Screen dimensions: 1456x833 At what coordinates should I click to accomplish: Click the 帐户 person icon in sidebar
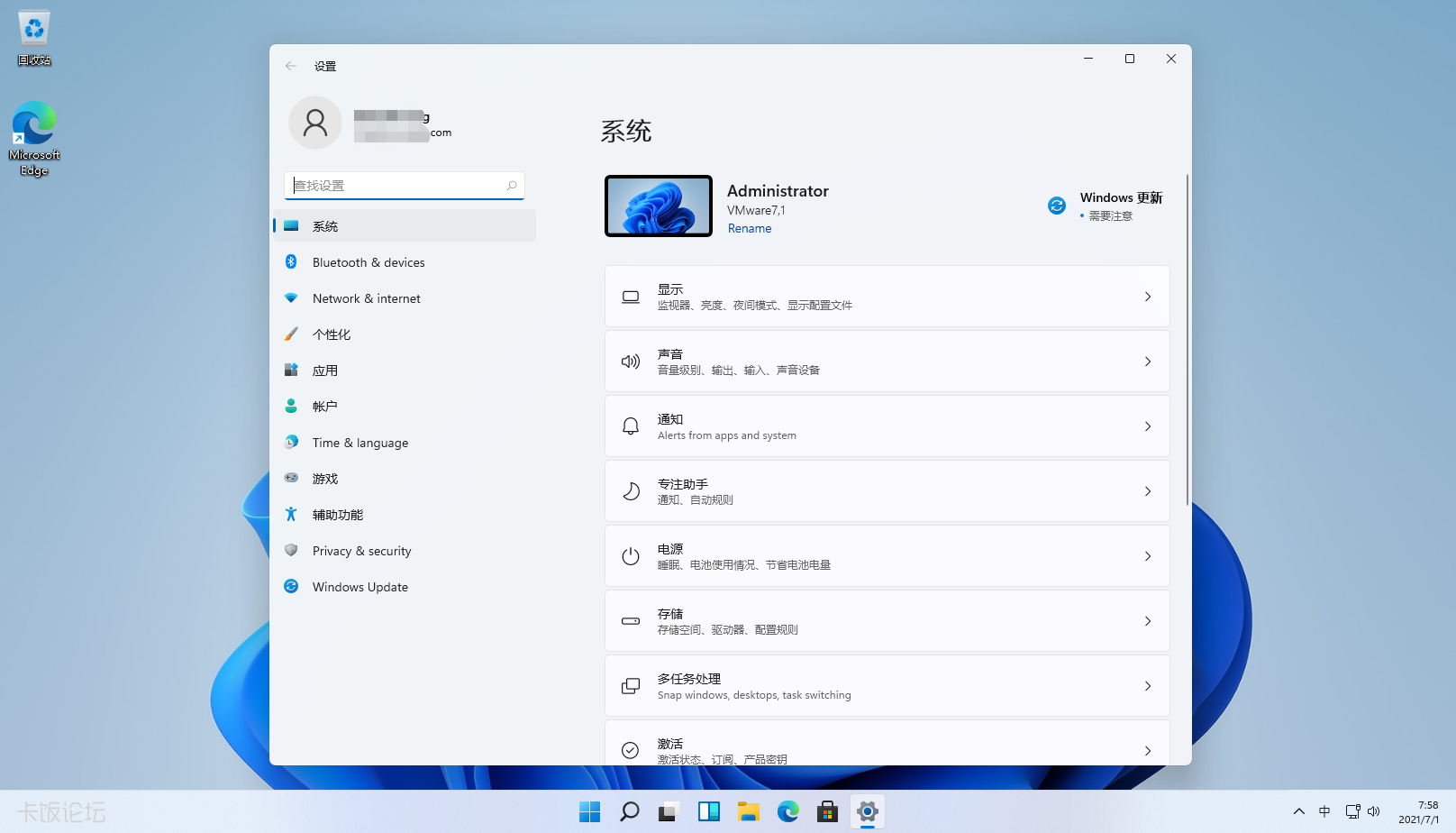(291, 406)
